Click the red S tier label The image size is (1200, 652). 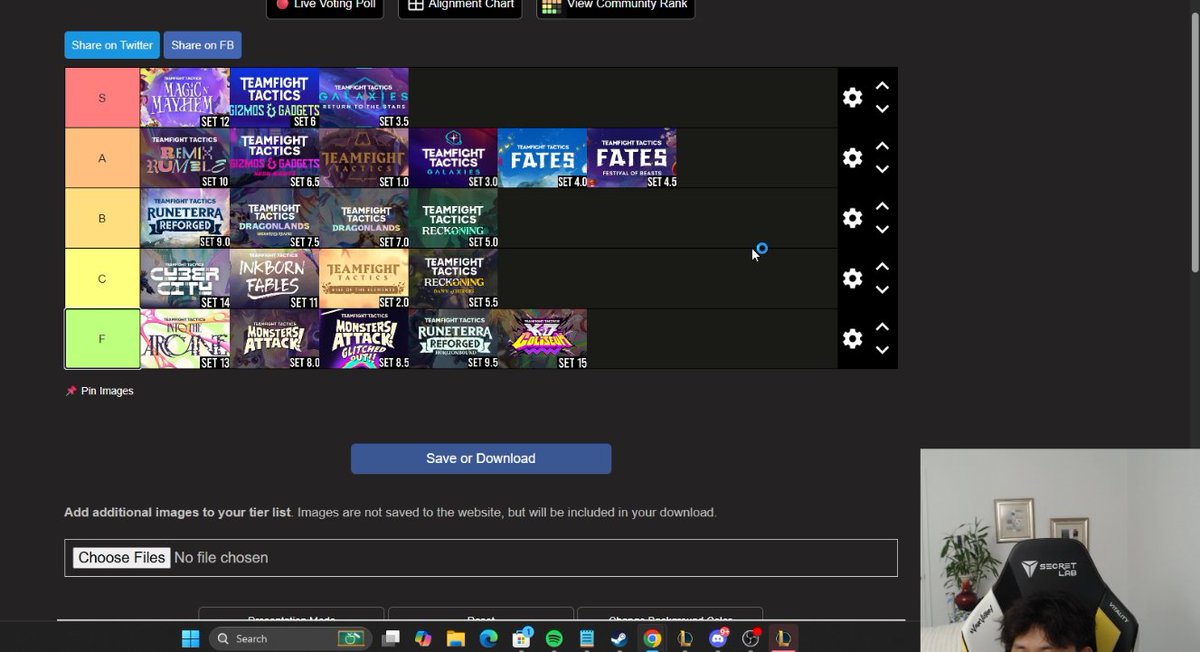(102, 98)
